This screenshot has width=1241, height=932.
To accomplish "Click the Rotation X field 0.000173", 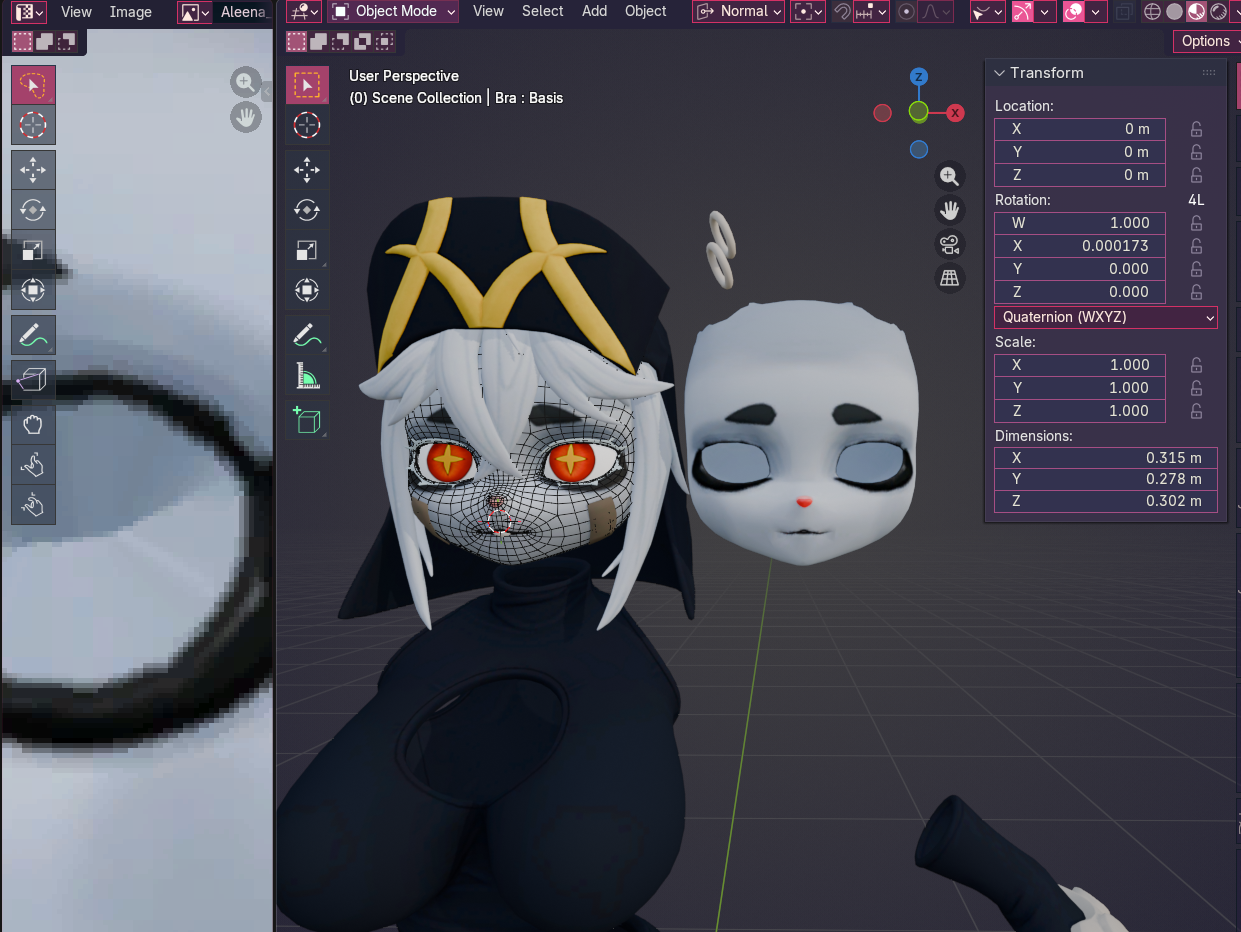I will 1080,246.
